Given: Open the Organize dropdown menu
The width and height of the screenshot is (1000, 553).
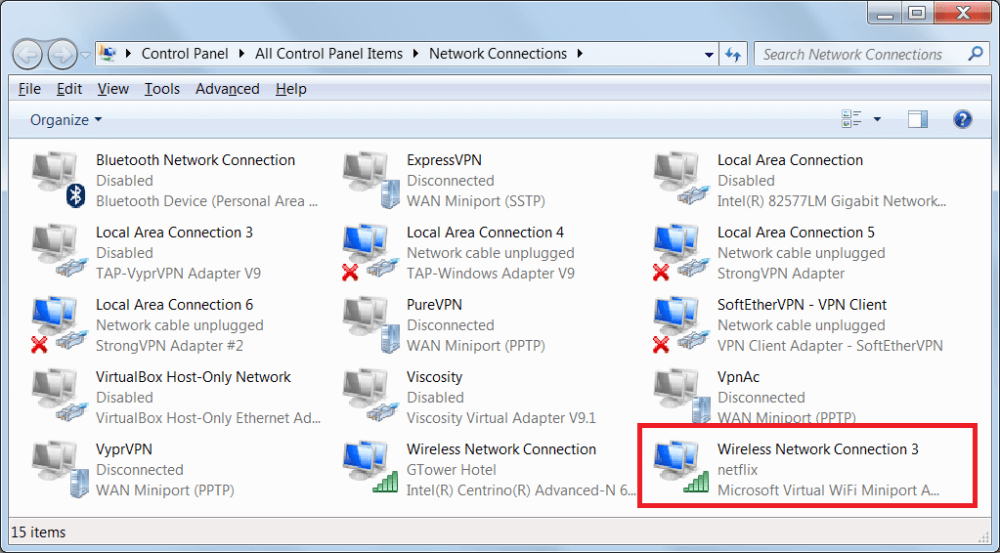Looking at the screenshot, I should [x=66, y=120].
